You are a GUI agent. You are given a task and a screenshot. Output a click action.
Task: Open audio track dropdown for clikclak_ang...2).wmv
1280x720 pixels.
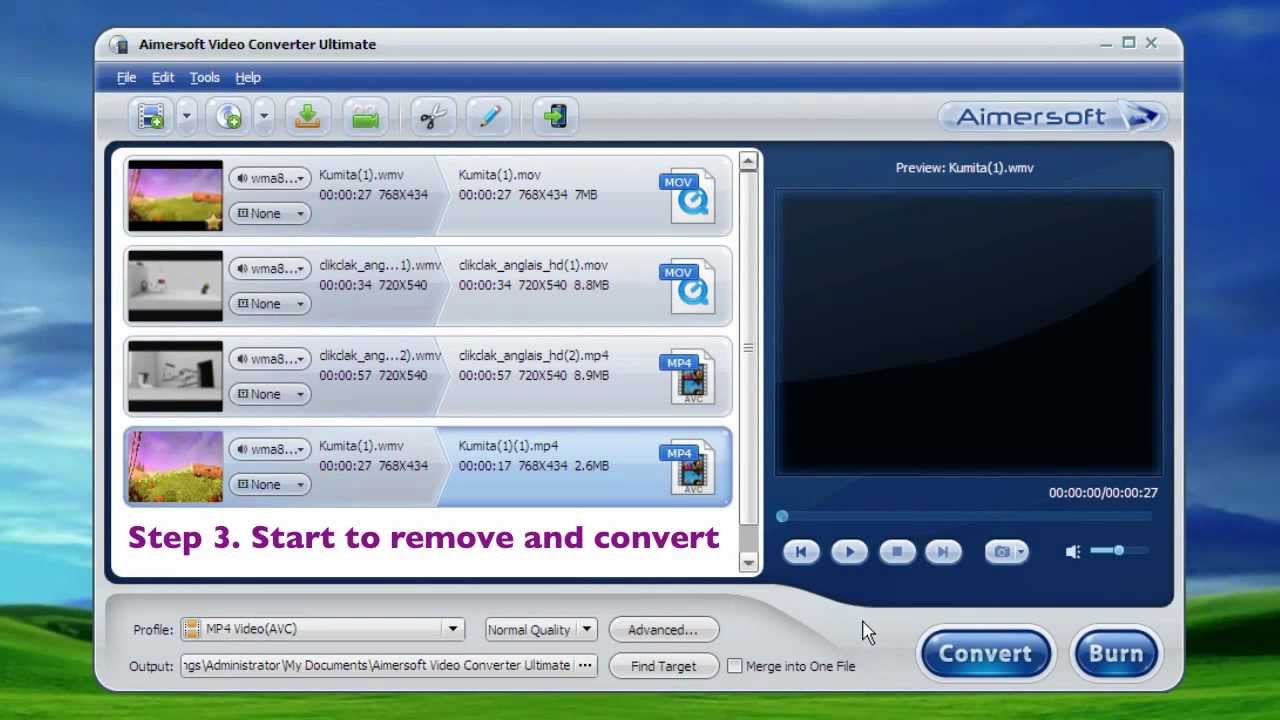coord(270,358)
